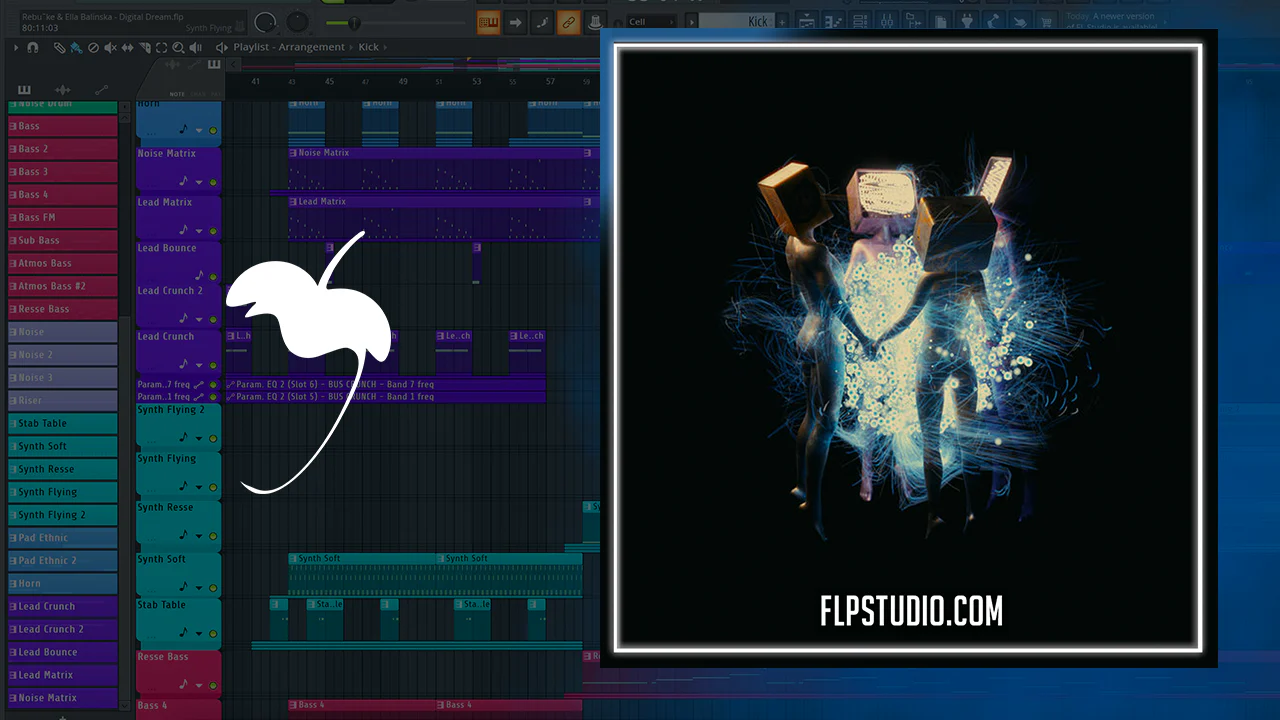This screenshot has width=1280, height=720.
Task: Toggle the playlist magnet snap icon
Action: click(33, 47)
